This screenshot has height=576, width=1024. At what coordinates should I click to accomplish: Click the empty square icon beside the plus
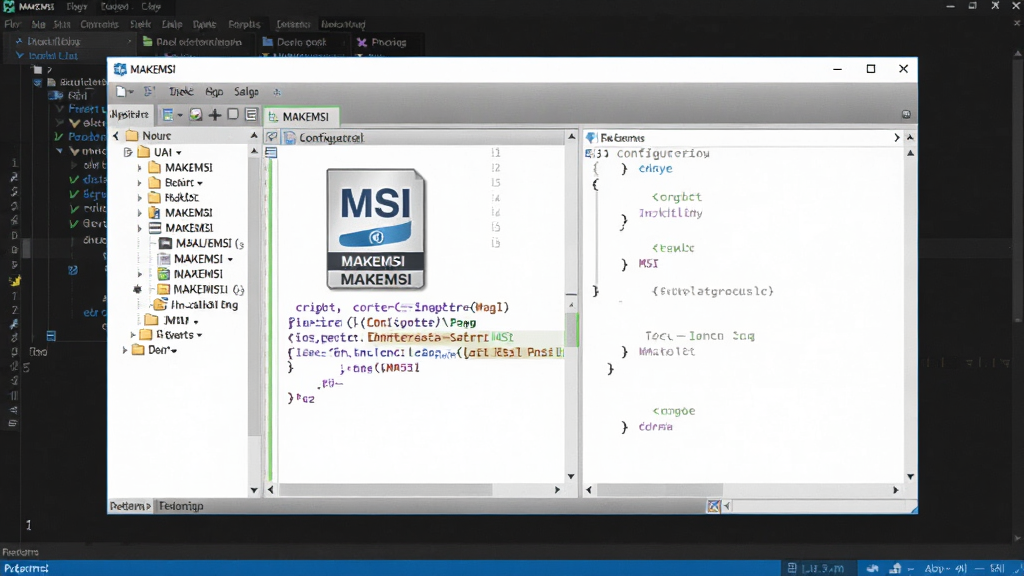(232, 114)
